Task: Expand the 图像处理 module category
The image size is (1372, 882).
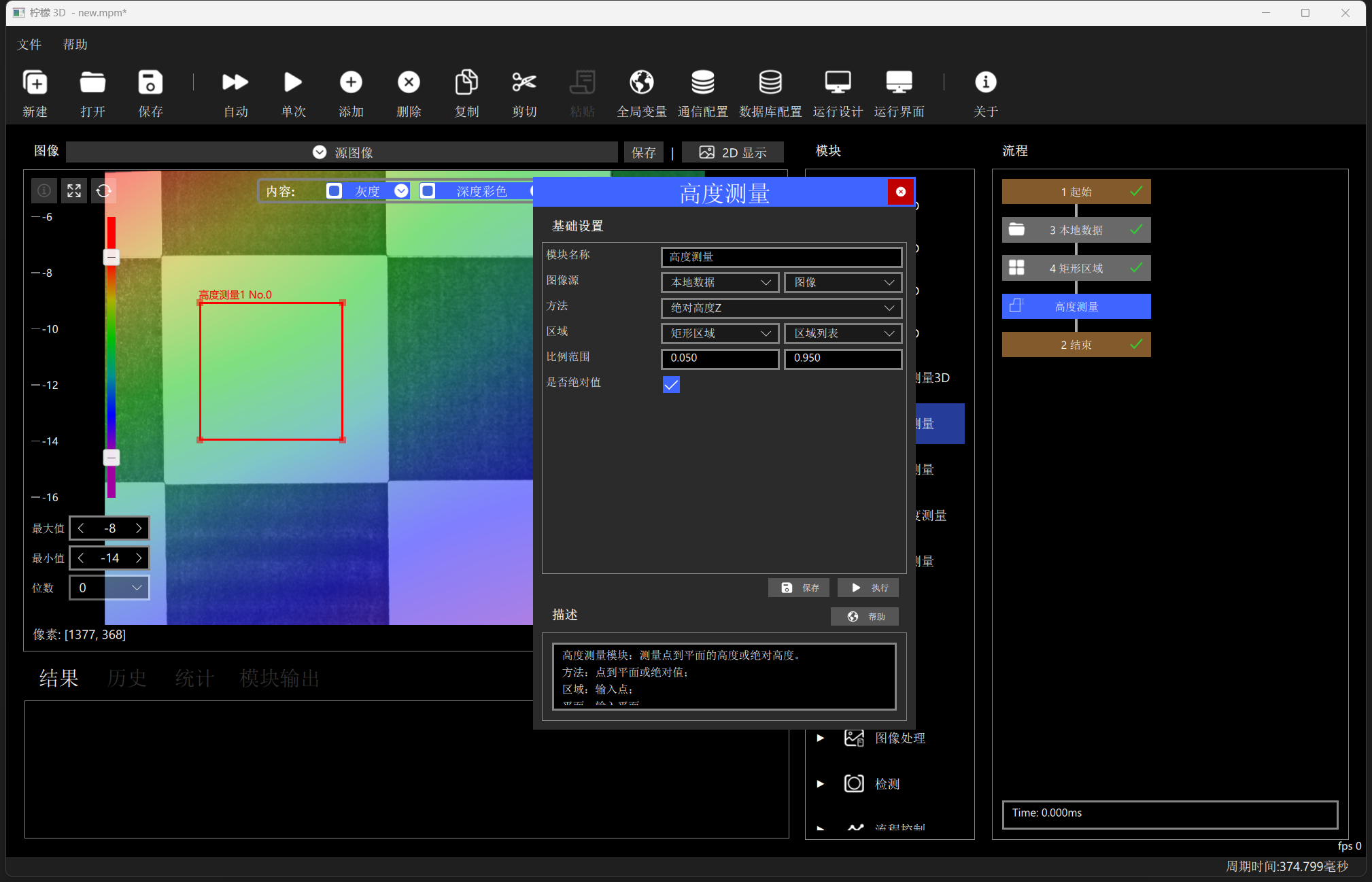Action: click(821, 738)
